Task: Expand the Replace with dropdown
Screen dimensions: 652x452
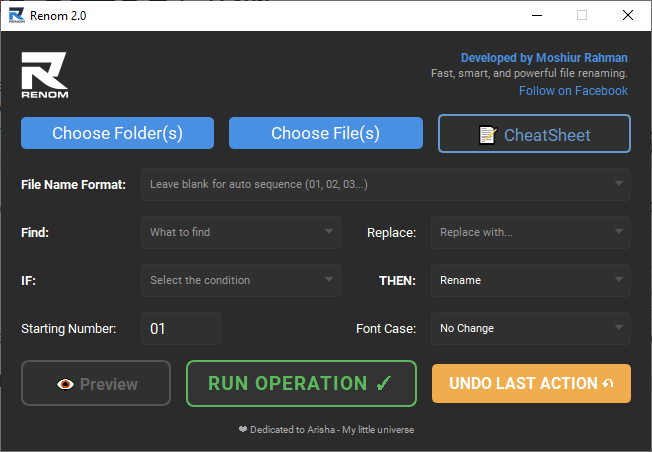Action: (619, 232)
